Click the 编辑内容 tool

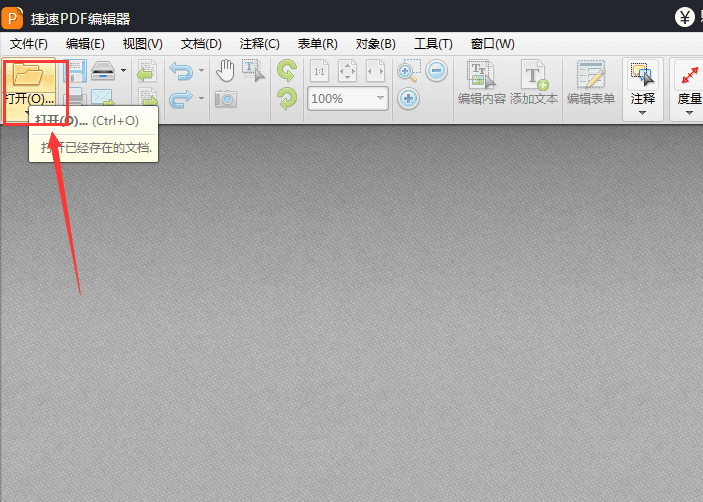[482, 83]
